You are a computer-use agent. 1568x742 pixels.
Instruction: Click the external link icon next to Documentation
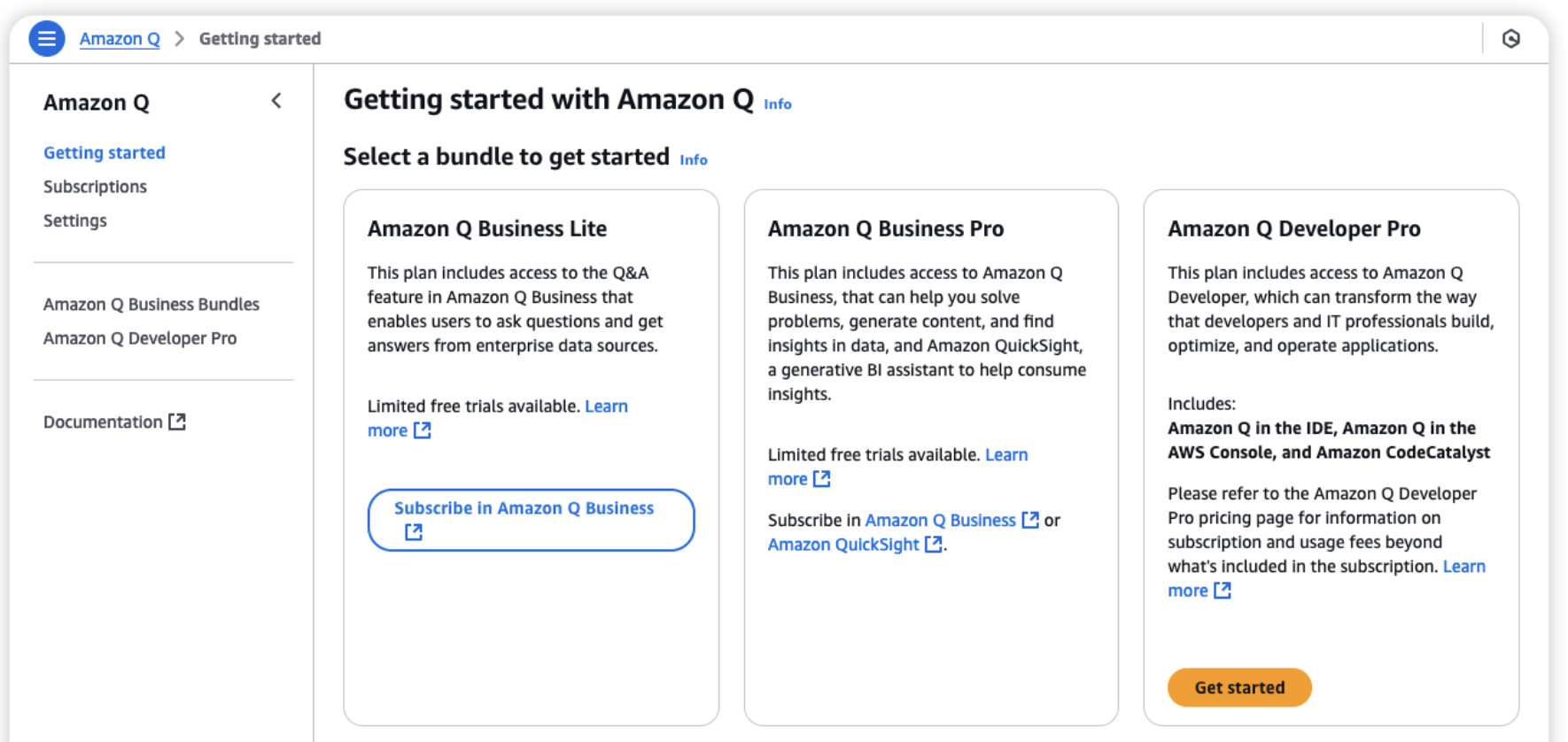[x=178, y=421]
